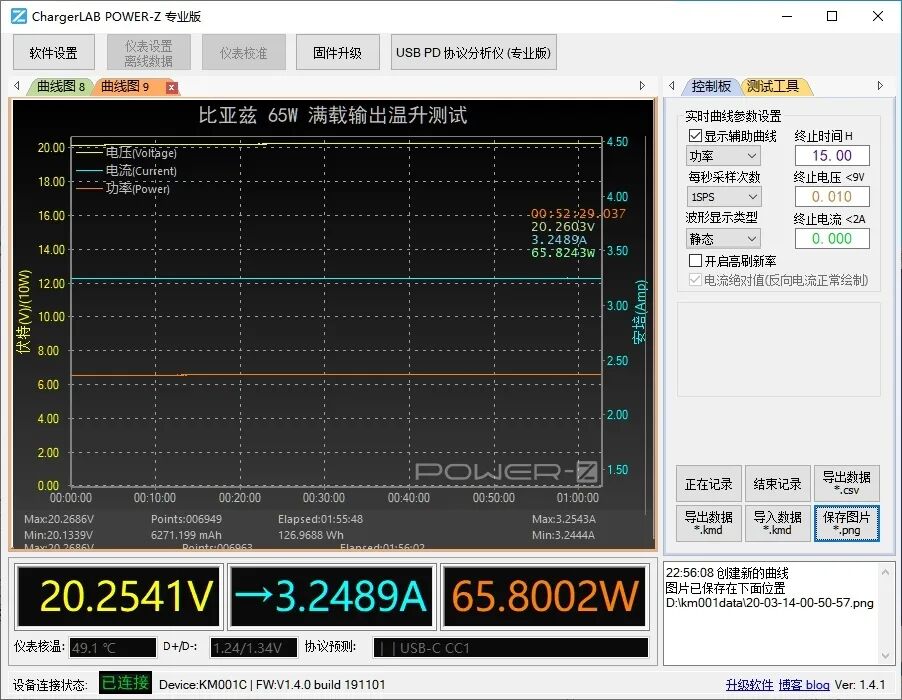Enable 开启高刷新率 checkbox
902x700 pixels.
[x=695, y=261]
